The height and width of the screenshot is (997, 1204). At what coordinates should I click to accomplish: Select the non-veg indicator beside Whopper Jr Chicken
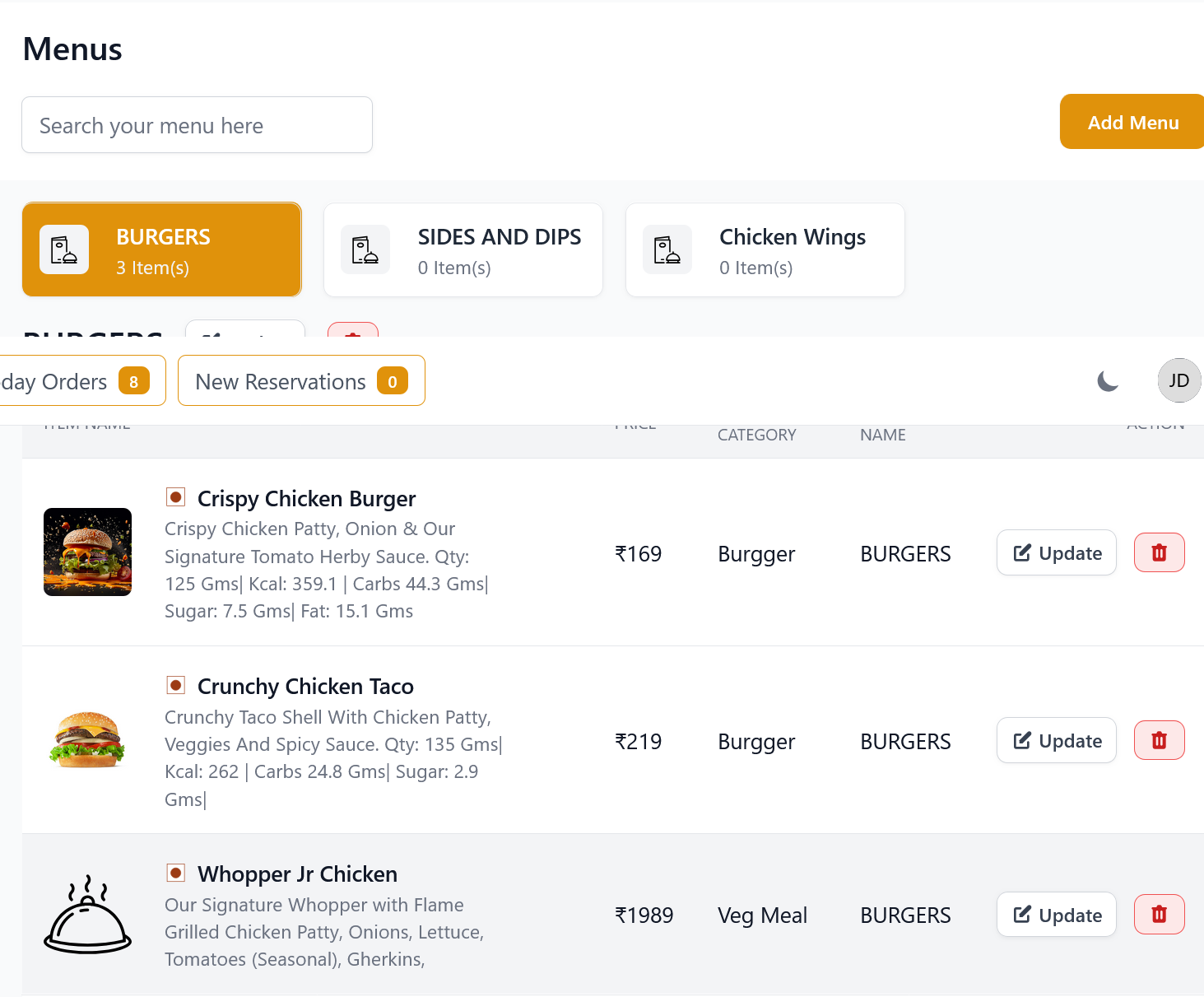tap(175, 872)
